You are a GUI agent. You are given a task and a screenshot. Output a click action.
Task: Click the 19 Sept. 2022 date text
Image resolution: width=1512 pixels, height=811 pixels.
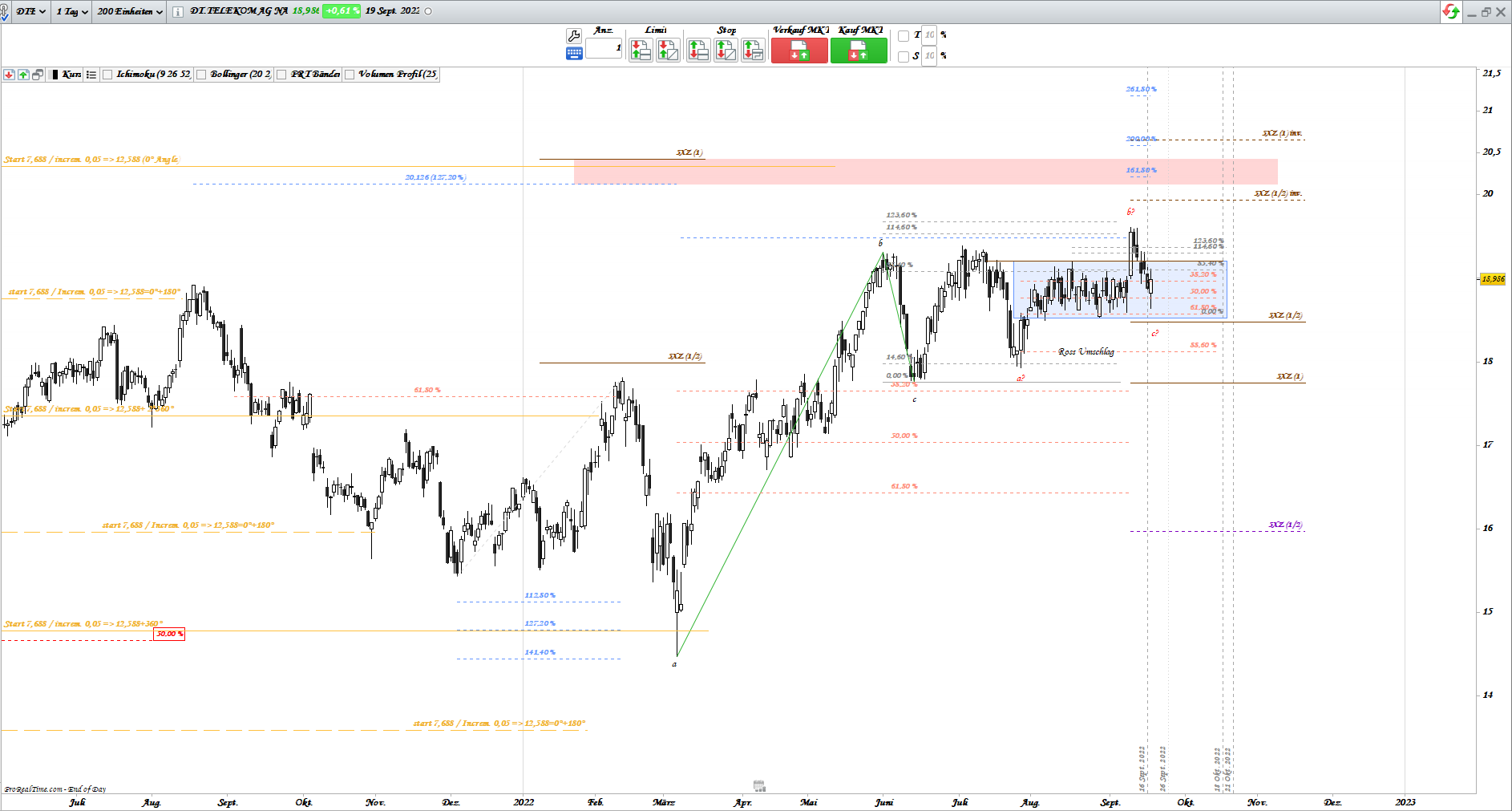(x=392, y=11)
